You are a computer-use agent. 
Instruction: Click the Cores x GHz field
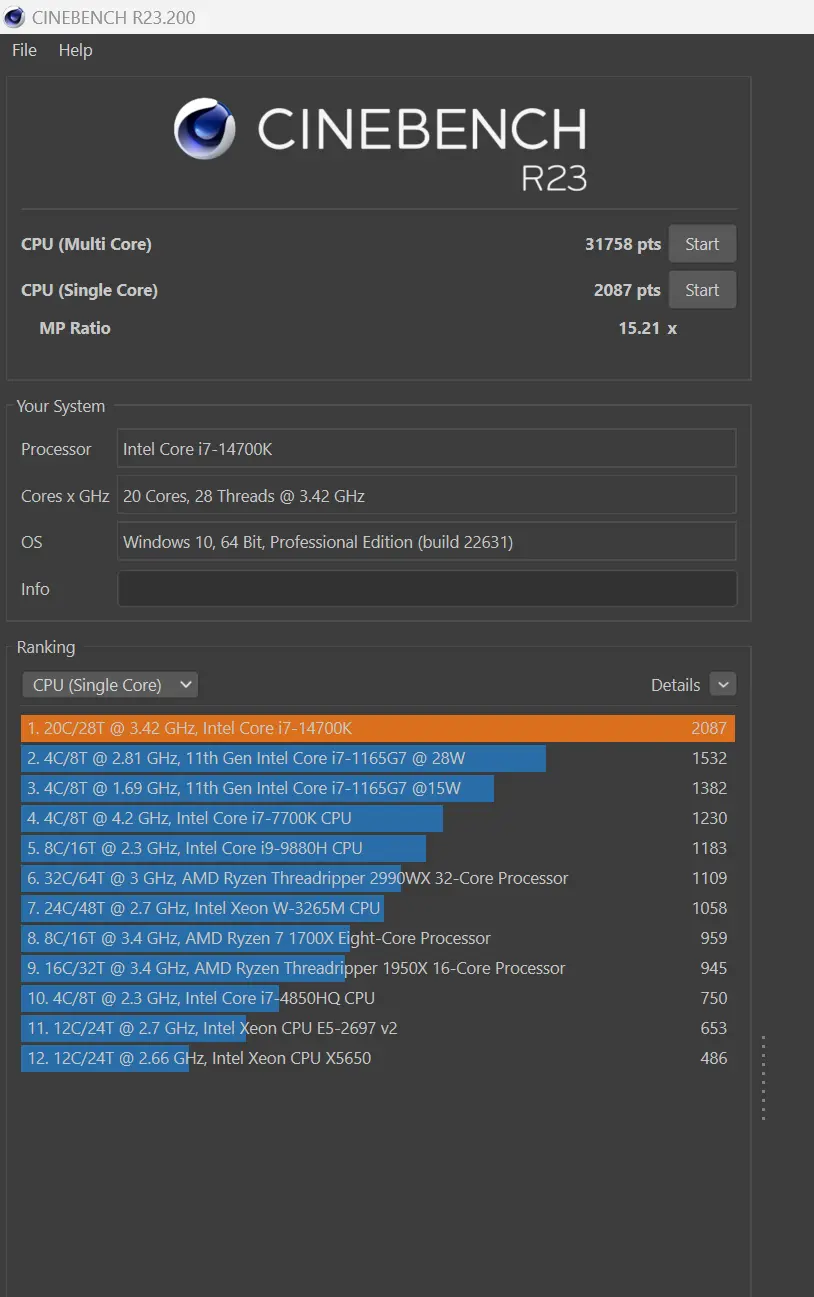click(427, 495)
